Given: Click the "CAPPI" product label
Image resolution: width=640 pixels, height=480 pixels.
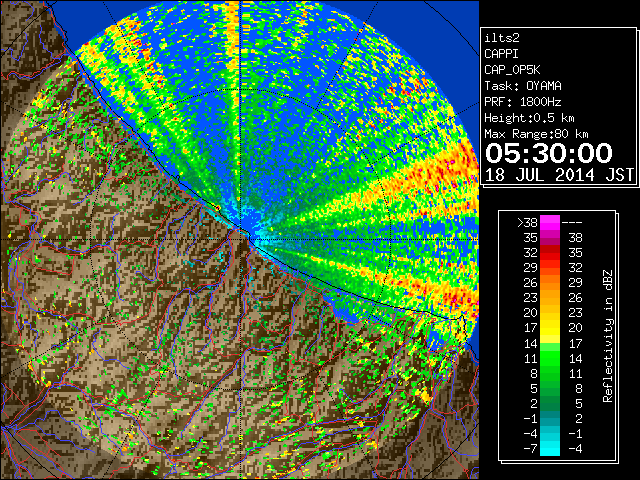Looking at the screenshot, I should point(501,54).
